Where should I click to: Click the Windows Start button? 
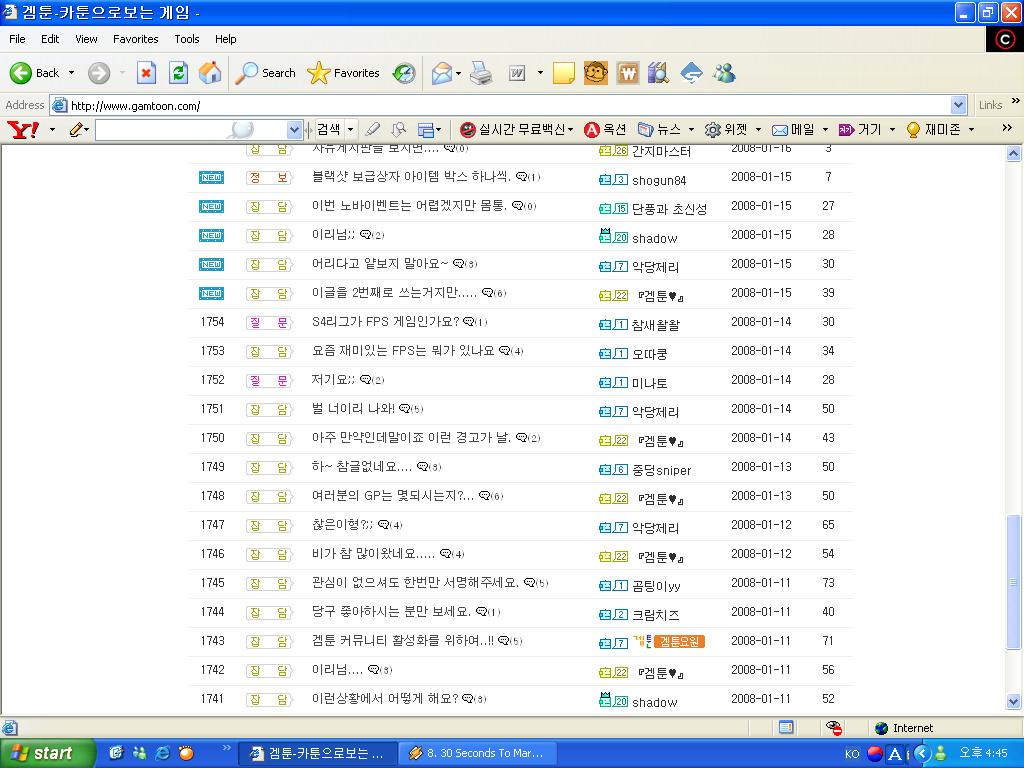pos(47,753)
